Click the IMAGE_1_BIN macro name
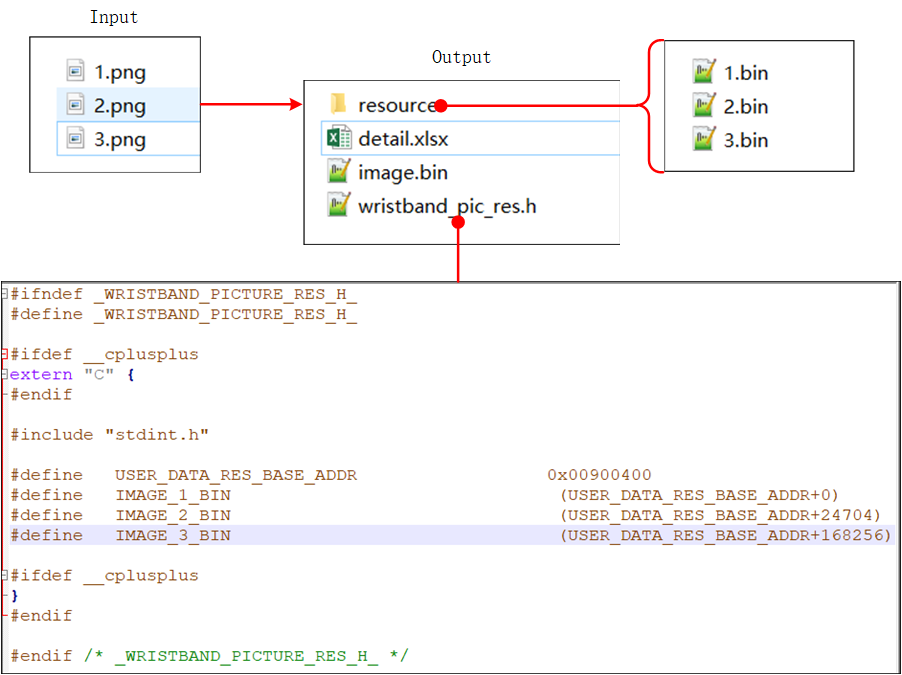Screen dimensions: 902x675 click(x=172, y=495)
